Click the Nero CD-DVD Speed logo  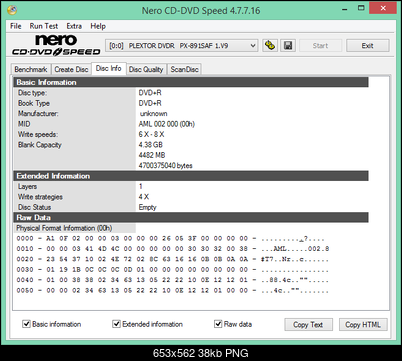click(56, 45)
